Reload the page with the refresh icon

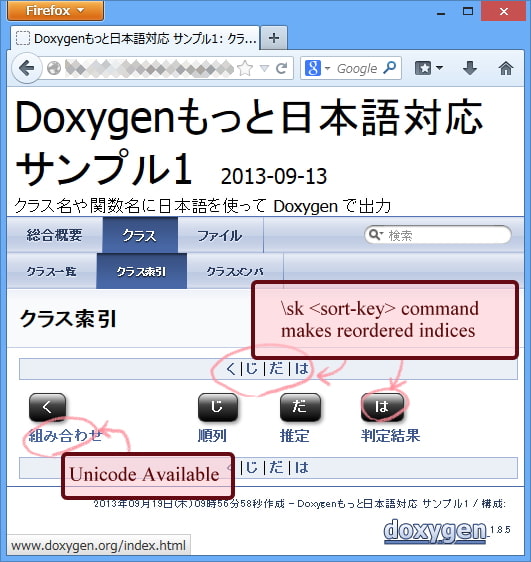coord(282,68)
